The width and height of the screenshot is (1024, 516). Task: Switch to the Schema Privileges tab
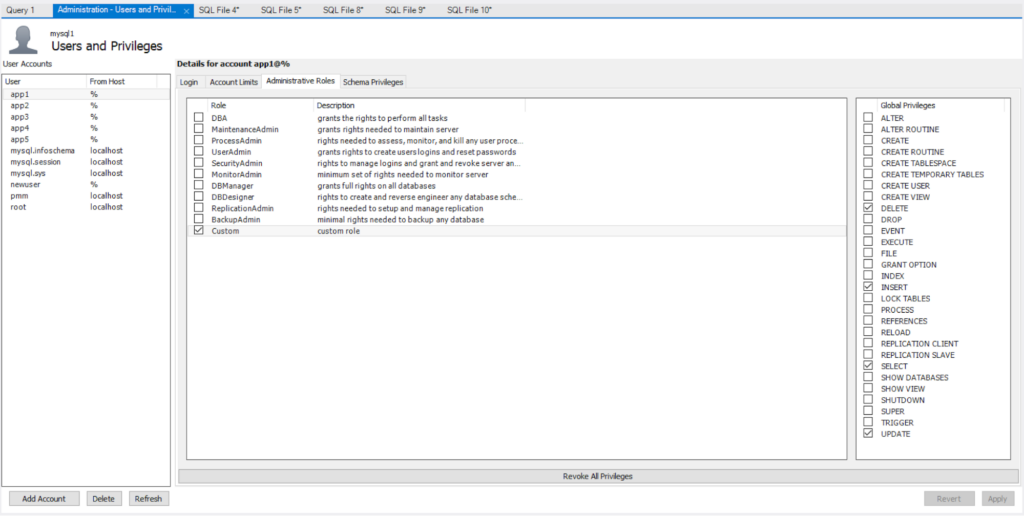click(x=373, y=82)
